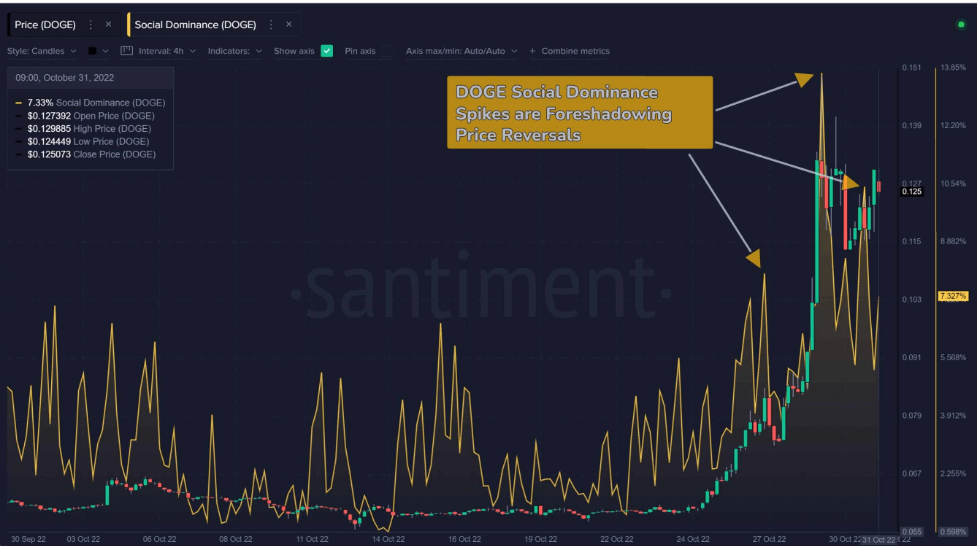The image size is (977, 546).
Task: Click the green live status dot
Action: pyautogui.click(x=961, y=25)
